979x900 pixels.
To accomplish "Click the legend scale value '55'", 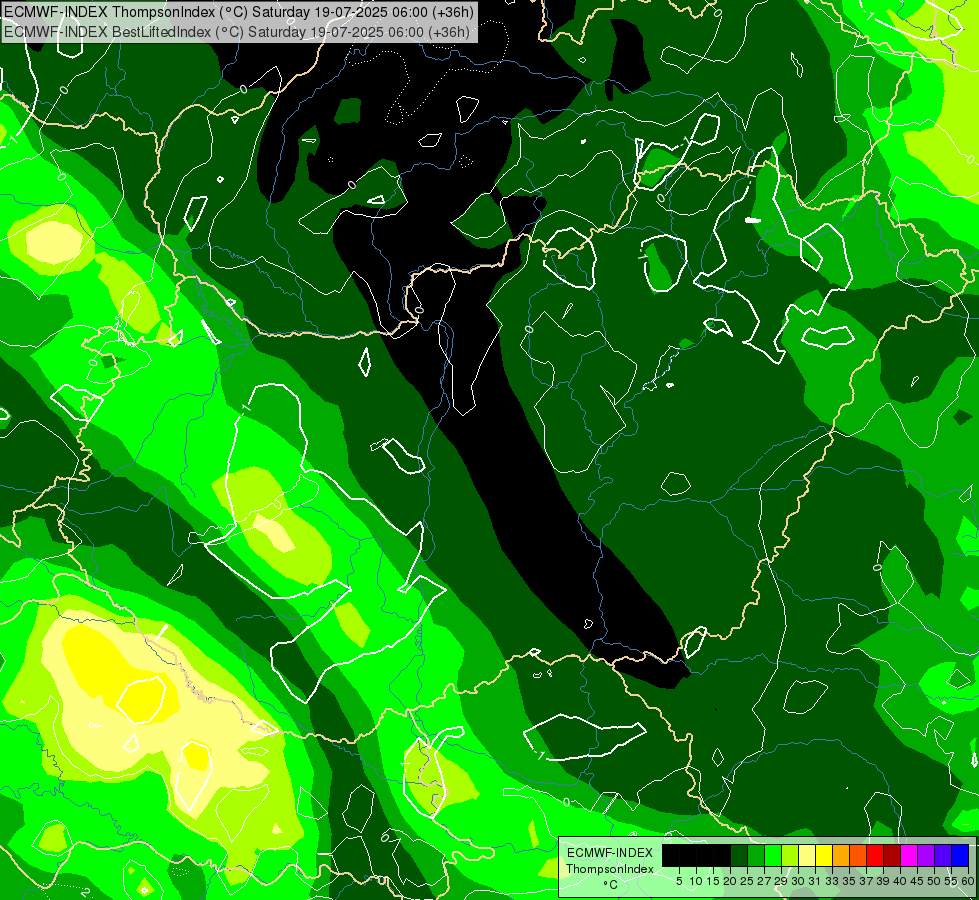I will [951, 881].
